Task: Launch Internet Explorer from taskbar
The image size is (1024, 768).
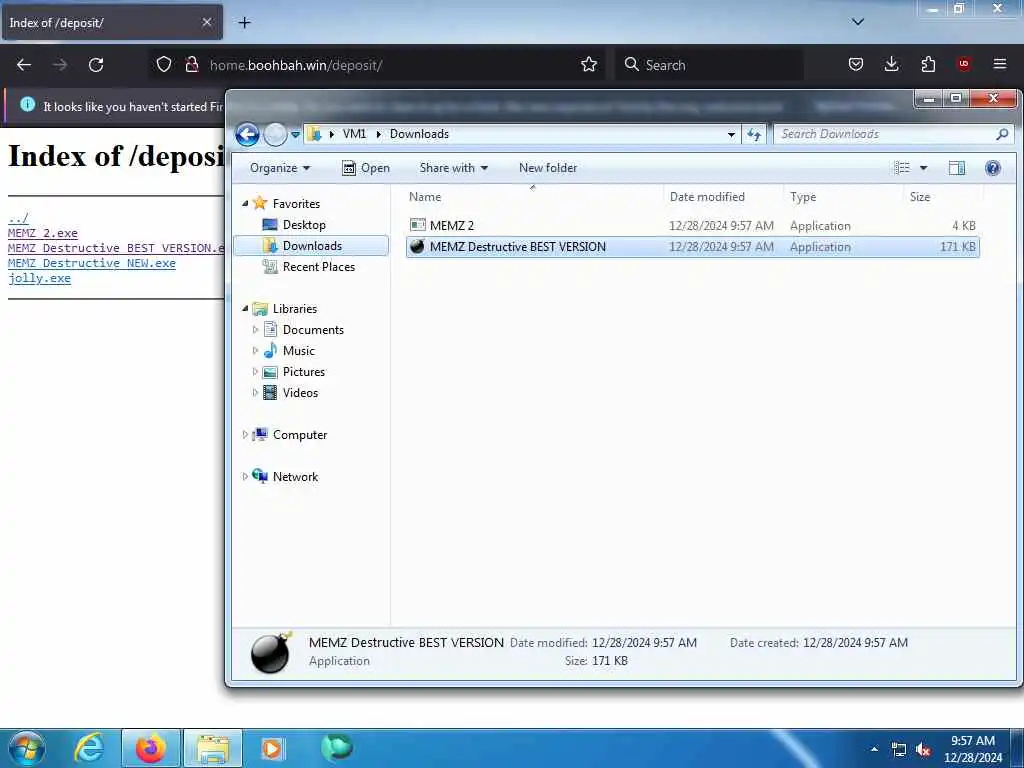Action: coord(89,748)
